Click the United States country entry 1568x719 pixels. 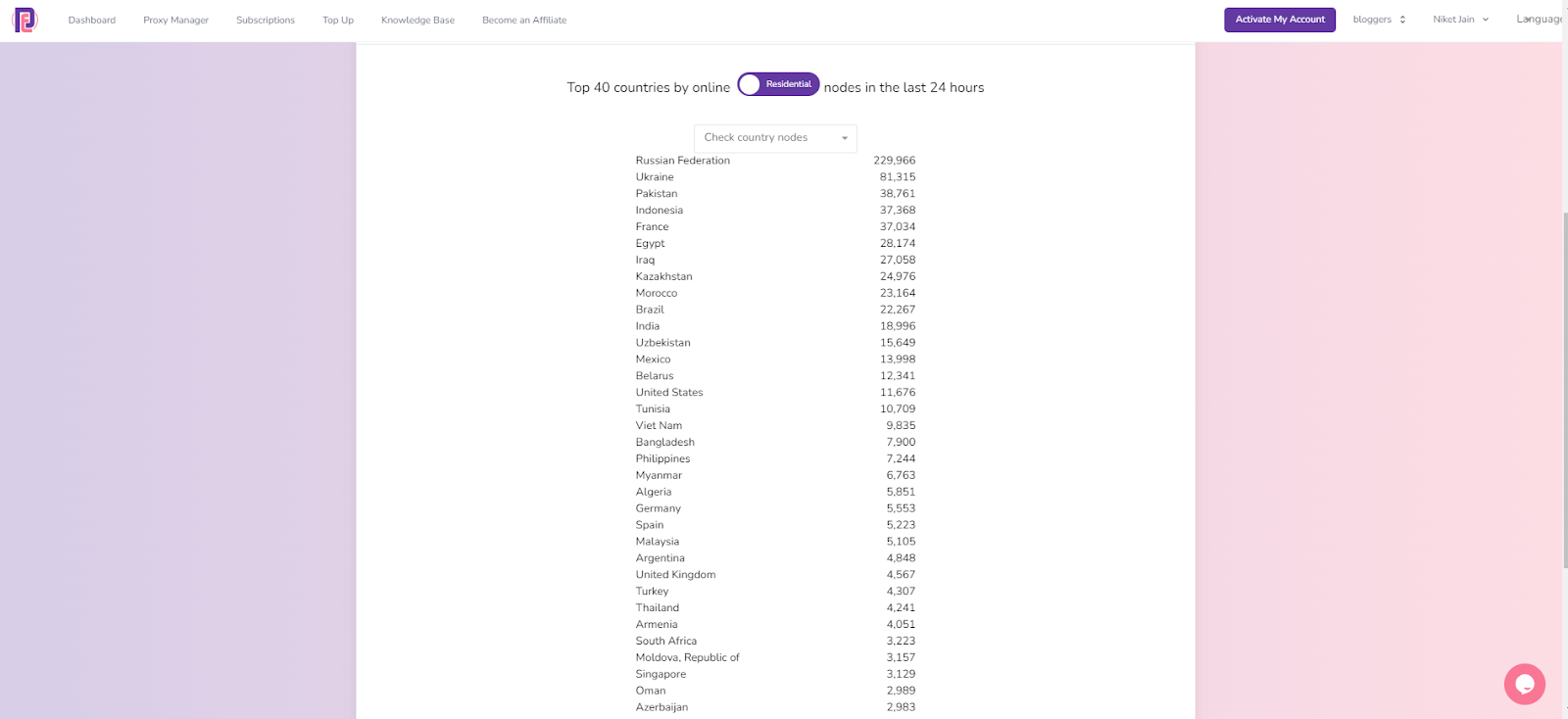(669, 393)
